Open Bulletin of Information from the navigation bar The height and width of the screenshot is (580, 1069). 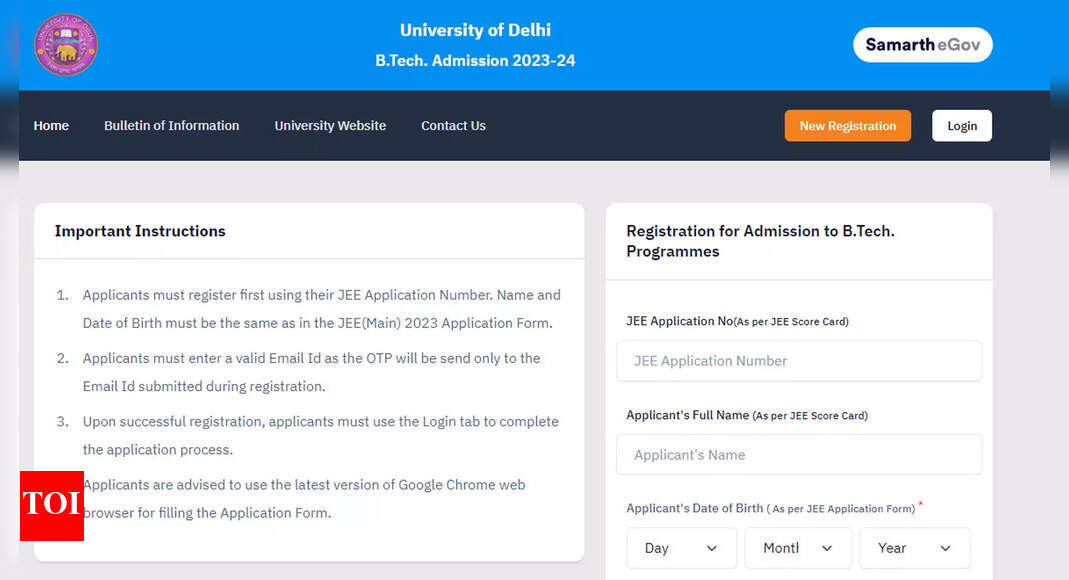[172, 125]
